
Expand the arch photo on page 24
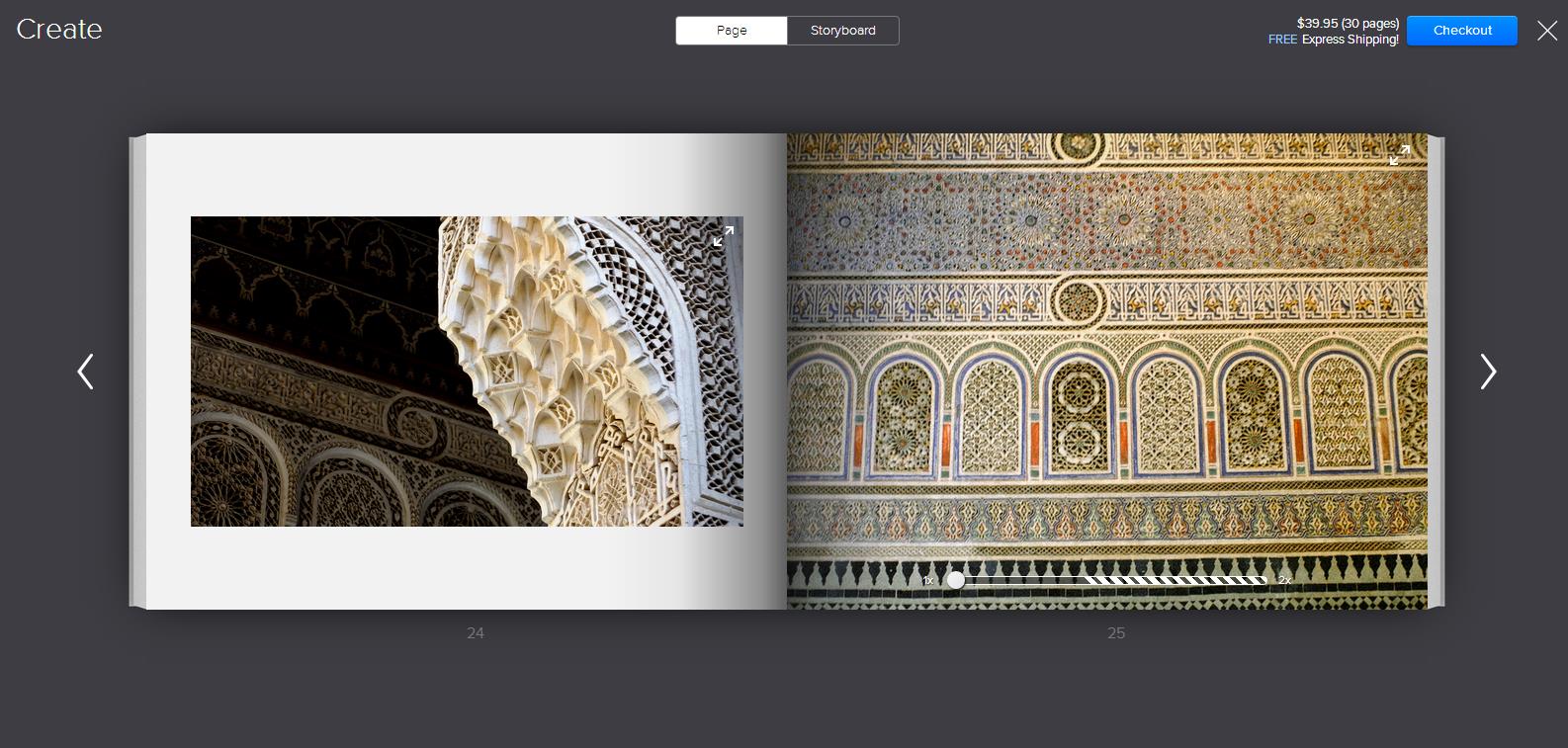724,236
